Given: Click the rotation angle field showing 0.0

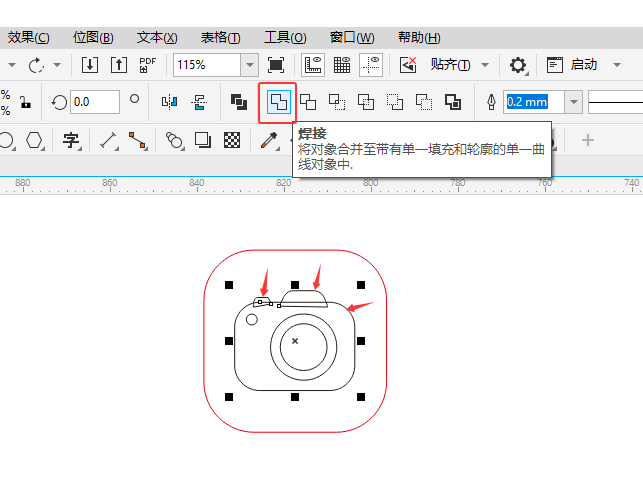Looking at the screenshot, I should click(95, 102).
